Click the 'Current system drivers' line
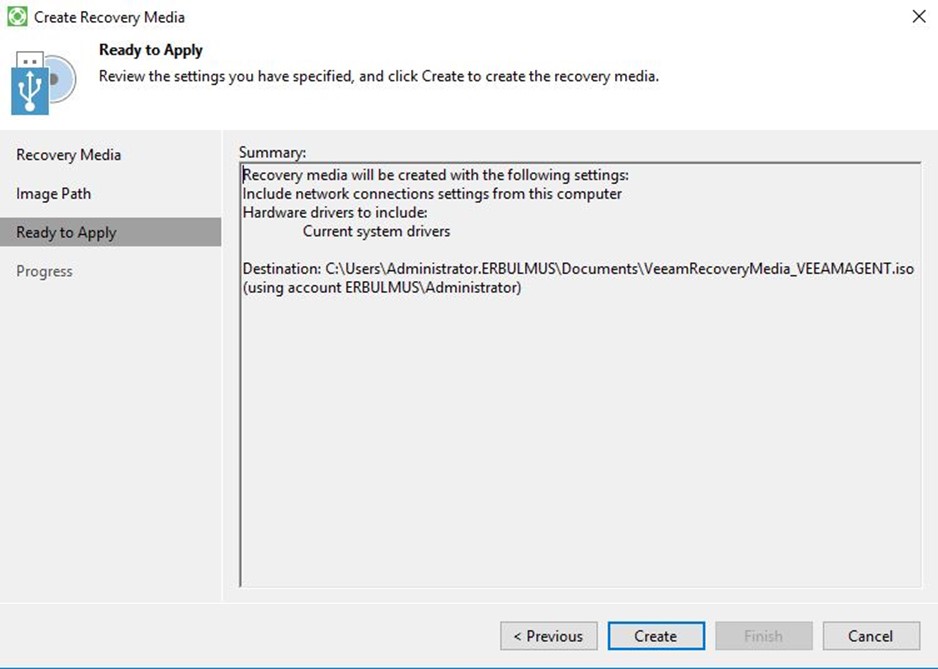 376,232
